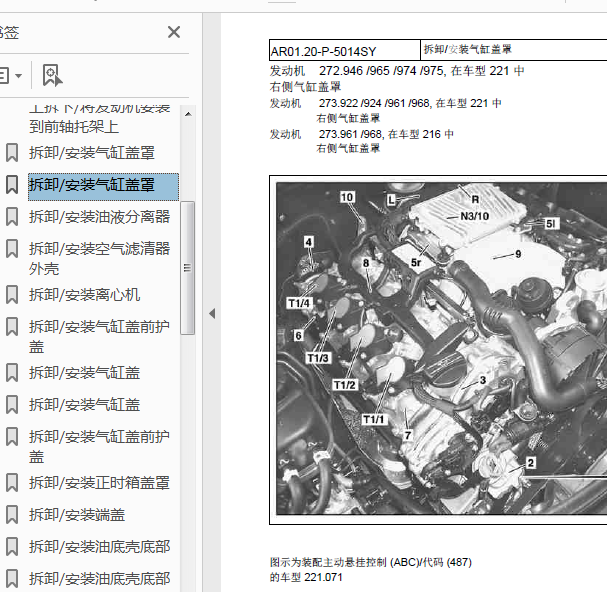Image resolution: width=607 pixels, height=592 pixels.
Task: Click the engine line 273.922 /924 /961 /968
Action: (386, 103)
